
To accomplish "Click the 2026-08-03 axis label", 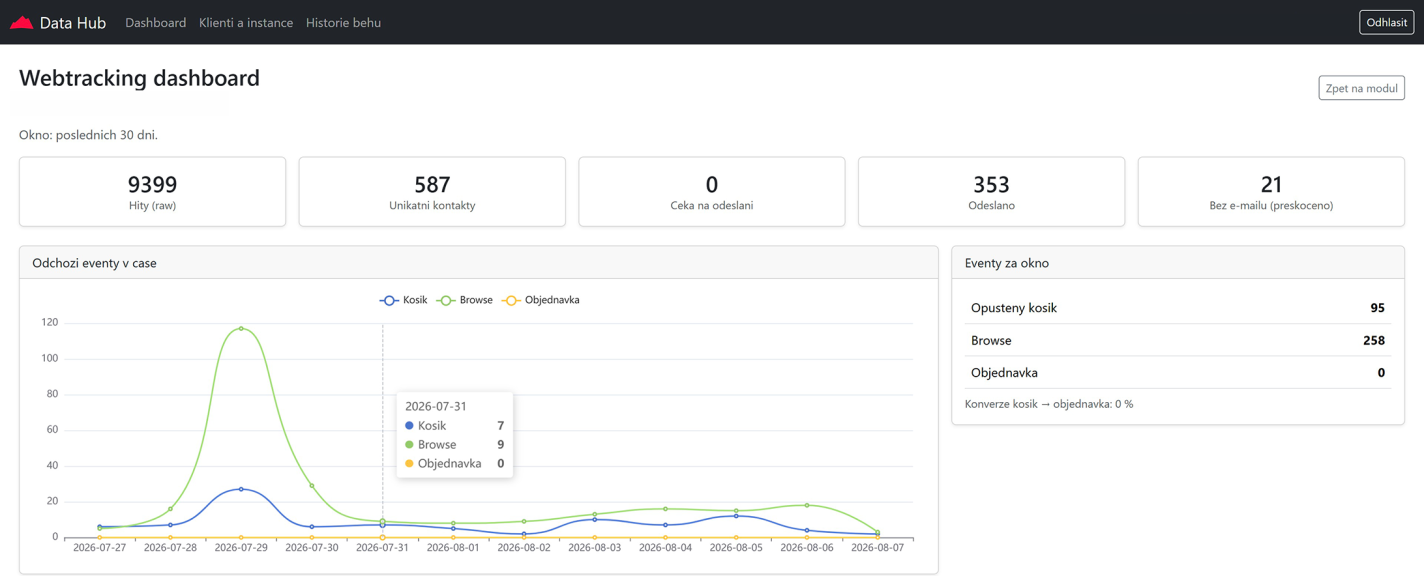I will click(594, 548).
